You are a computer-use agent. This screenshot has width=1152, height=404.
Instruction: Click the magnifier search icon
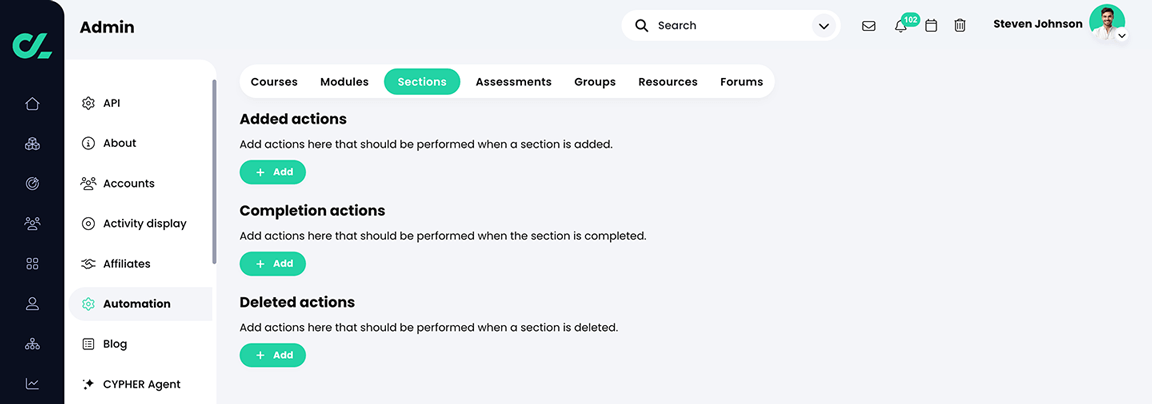coord(641,26)
